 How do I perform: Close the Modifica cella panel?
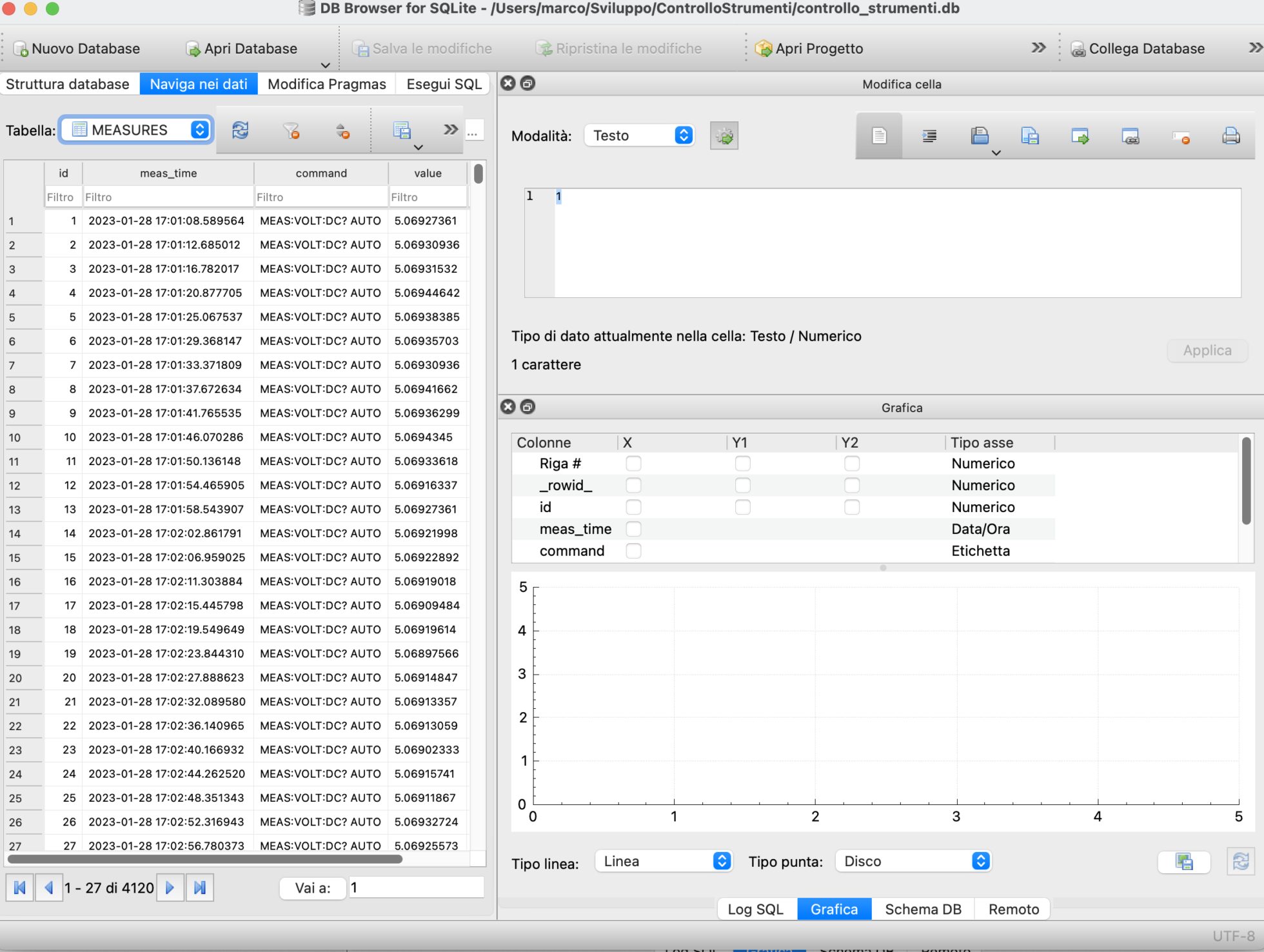point(508,83)
